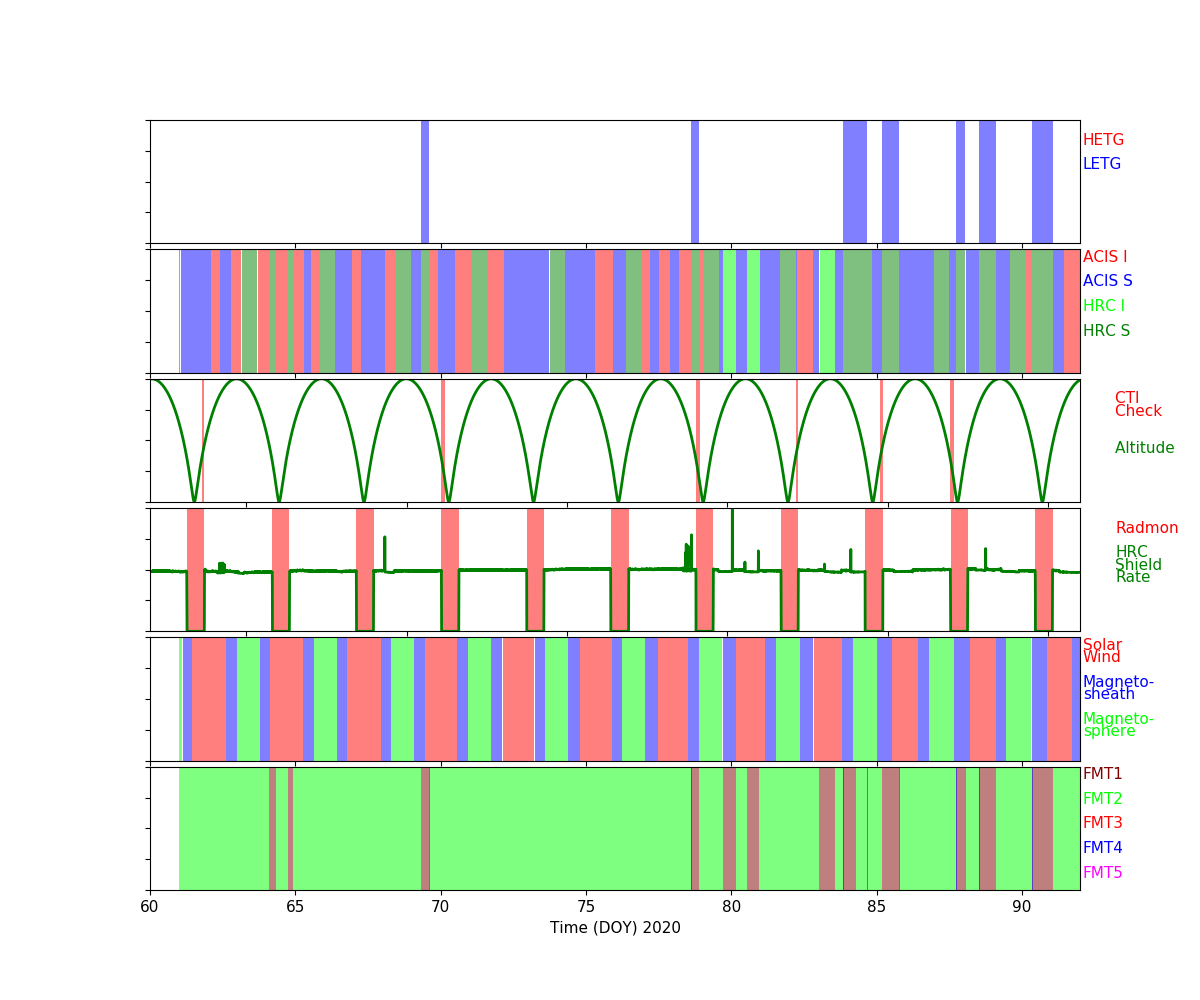Select the green FMT2 legend label
This screenshot has width=1200, height=1000.
point(1102,799)
